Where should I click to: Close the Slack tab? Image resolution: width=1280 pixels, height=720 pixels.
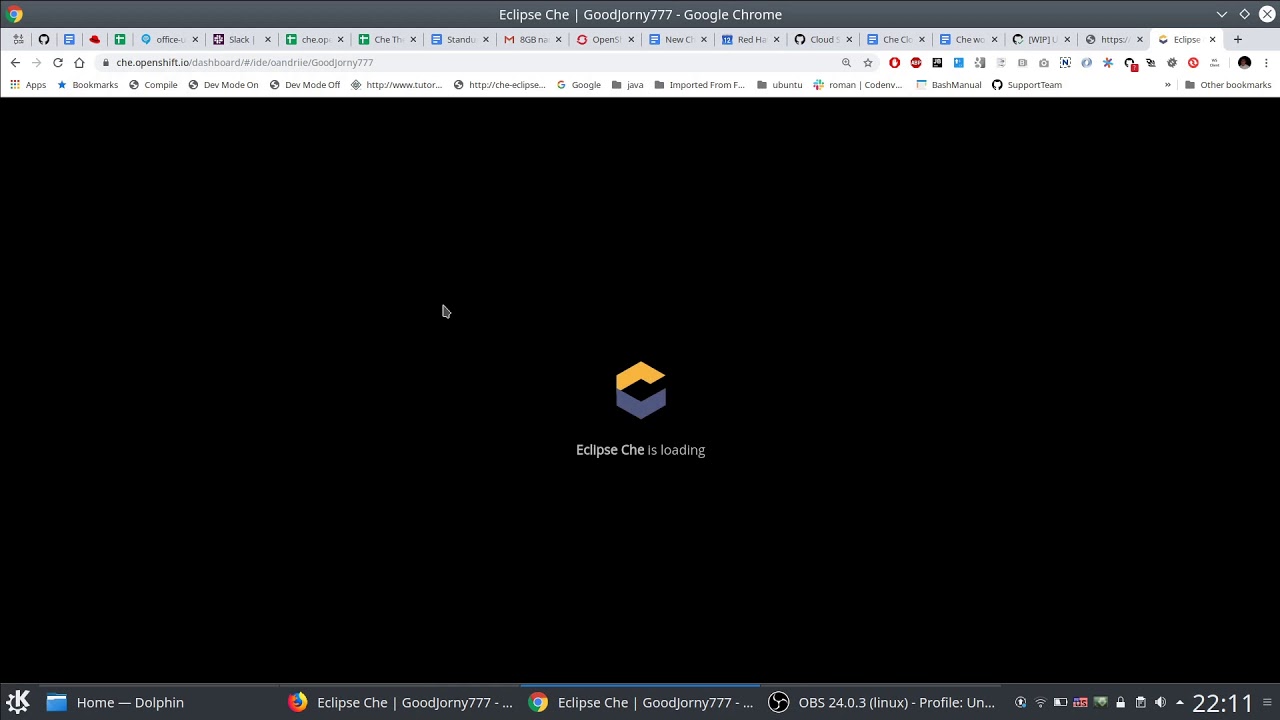coord(267,39)
